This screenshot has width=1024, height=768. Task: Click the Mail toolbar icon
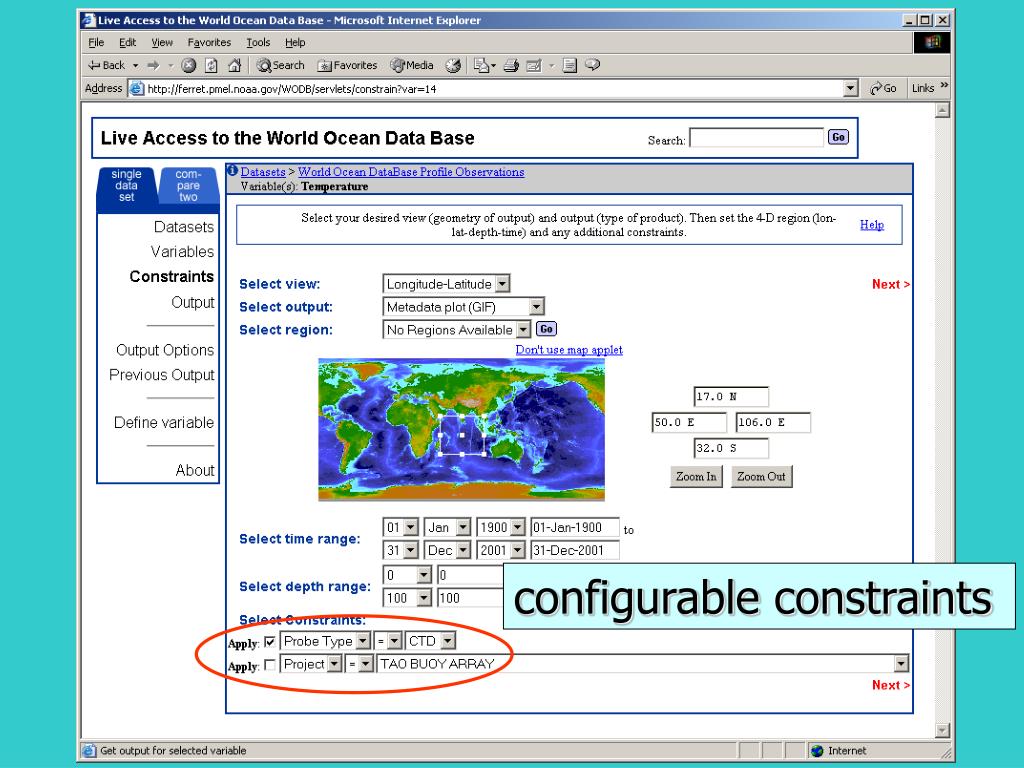click(482, 65)
